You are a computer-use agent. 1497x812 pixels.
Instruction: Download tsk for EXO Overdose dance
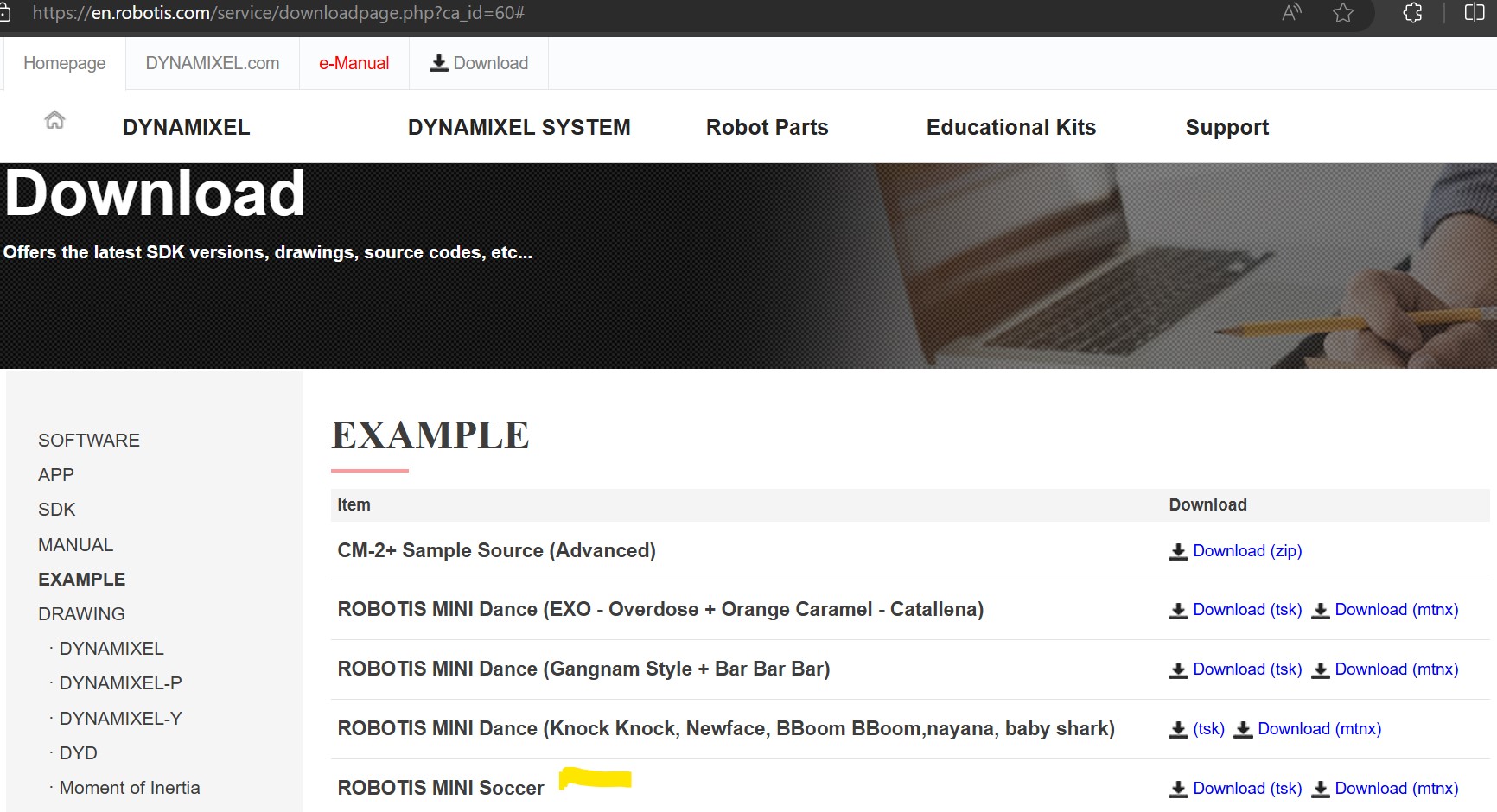(1247, 610)
